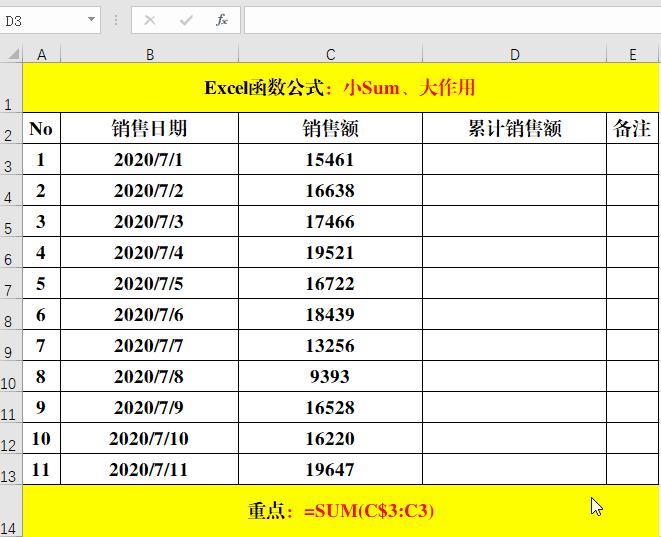Click the Insert Function fx icon
This screenshot has width=661, height=537.
(222, 20)
